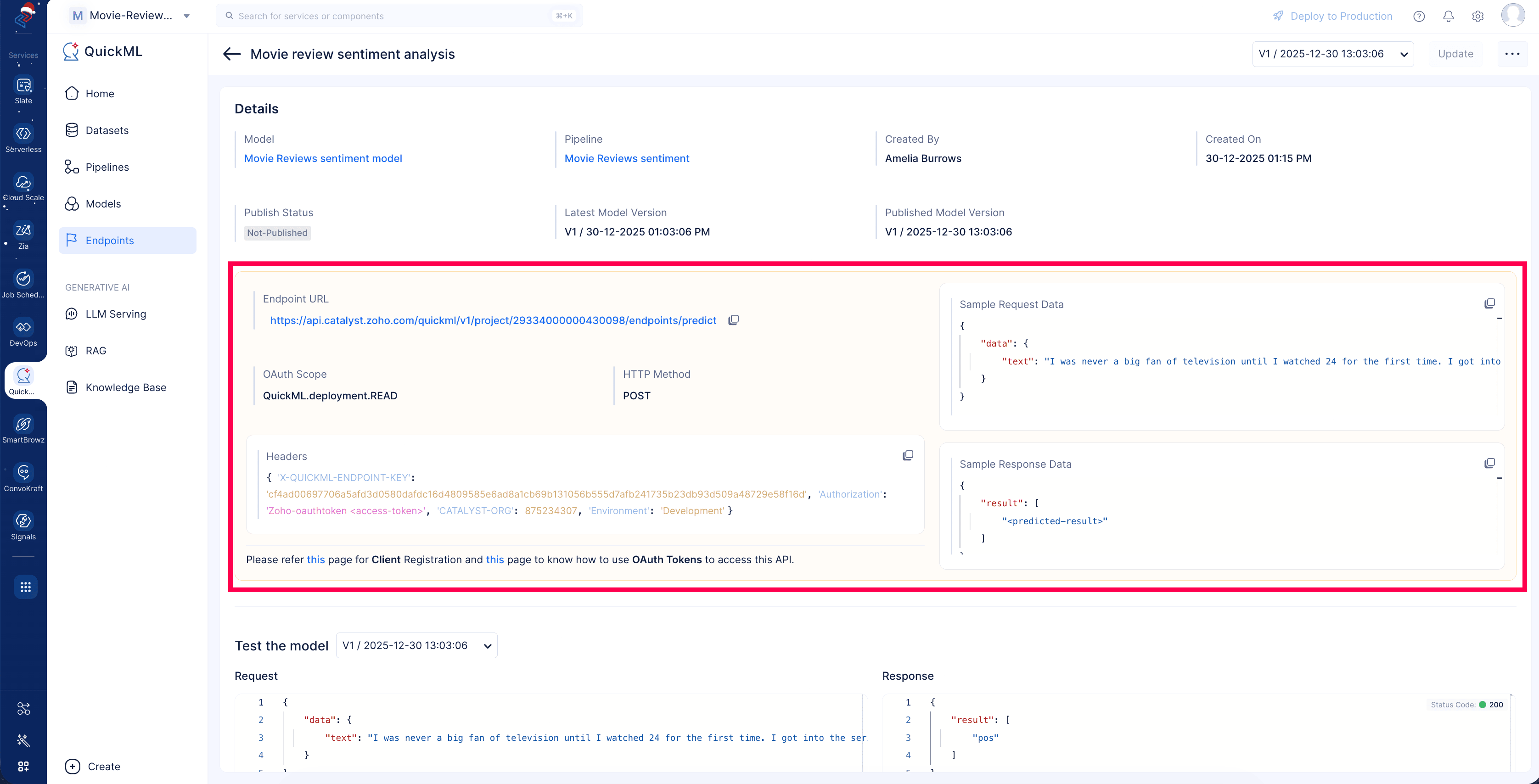Open the Signals service

click(23, 526)
